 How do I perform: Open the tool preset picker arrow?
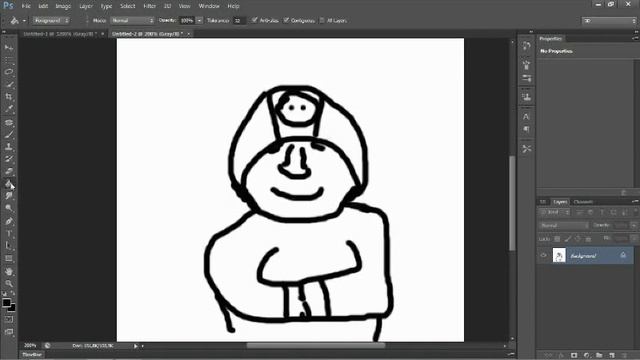(24, 20)
